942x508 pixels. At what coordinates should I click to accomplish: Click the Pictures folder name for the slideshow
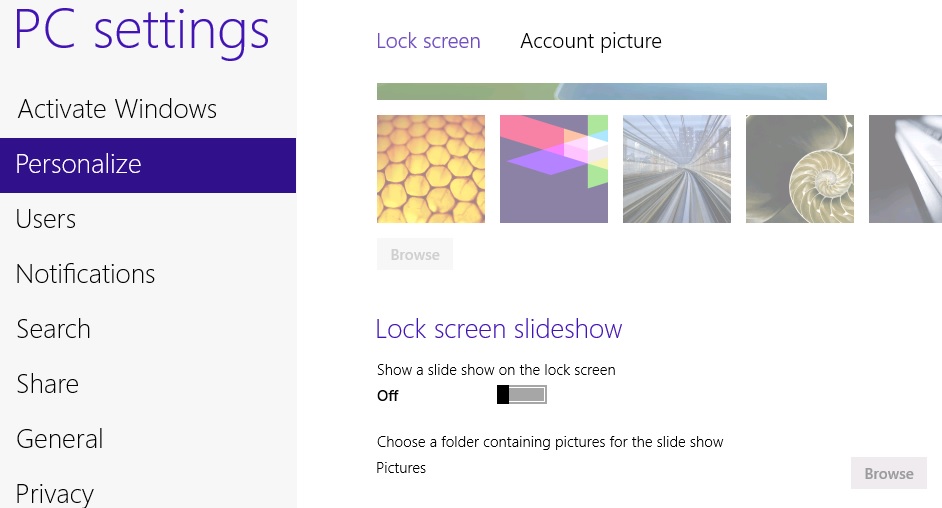click(401, 468)
